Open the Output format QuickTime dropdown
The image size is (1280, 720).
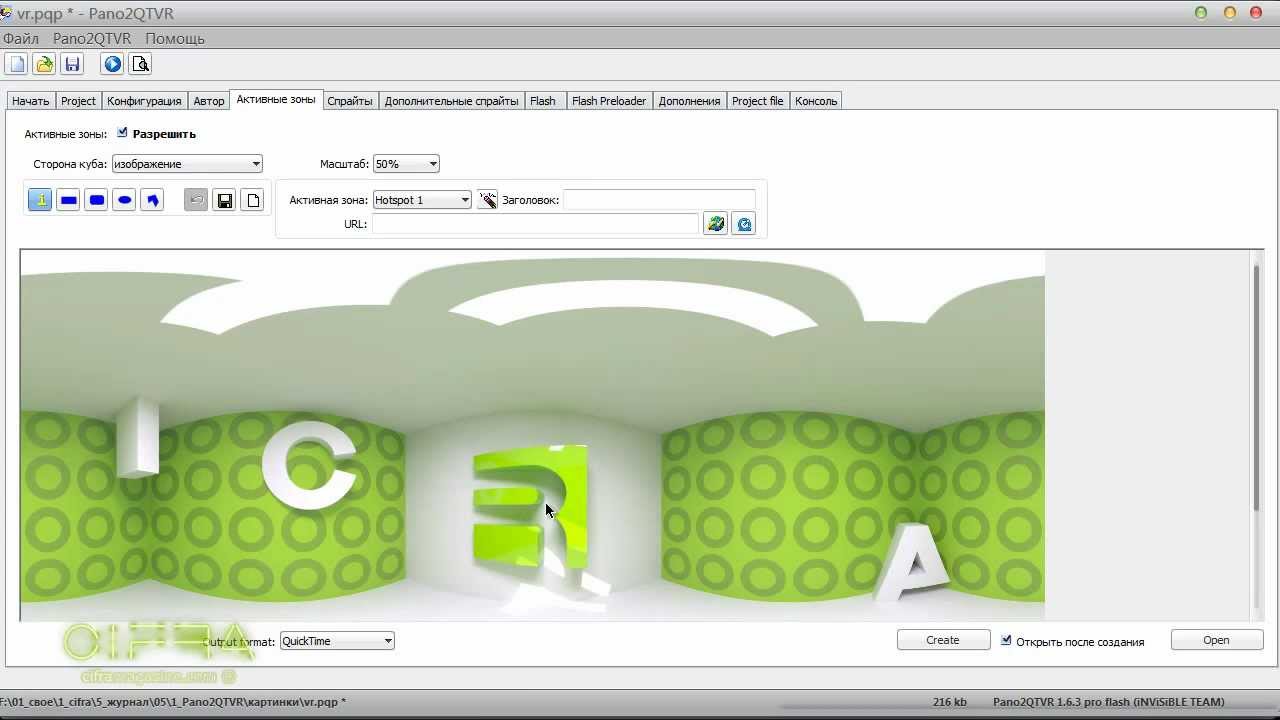337,641
